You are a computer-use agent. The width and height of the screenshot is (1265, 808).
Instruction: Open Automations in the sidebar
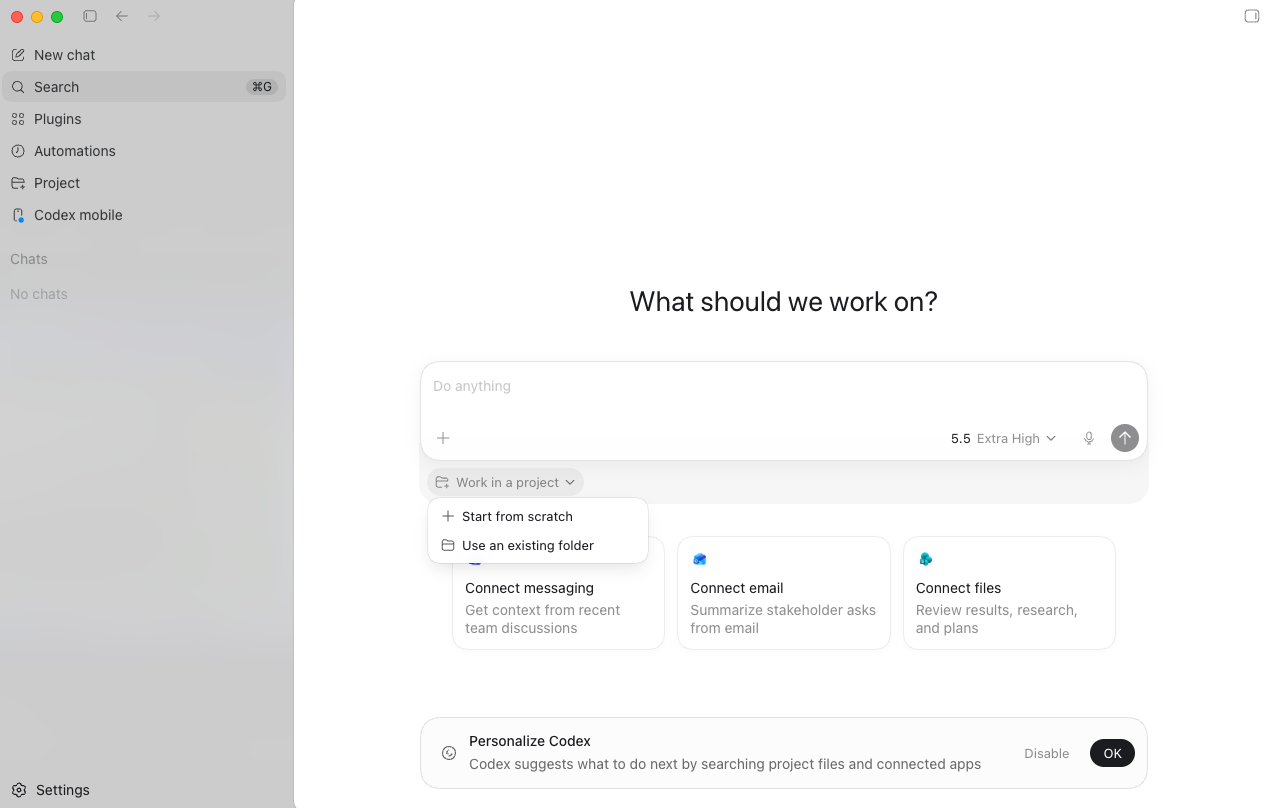144,151
